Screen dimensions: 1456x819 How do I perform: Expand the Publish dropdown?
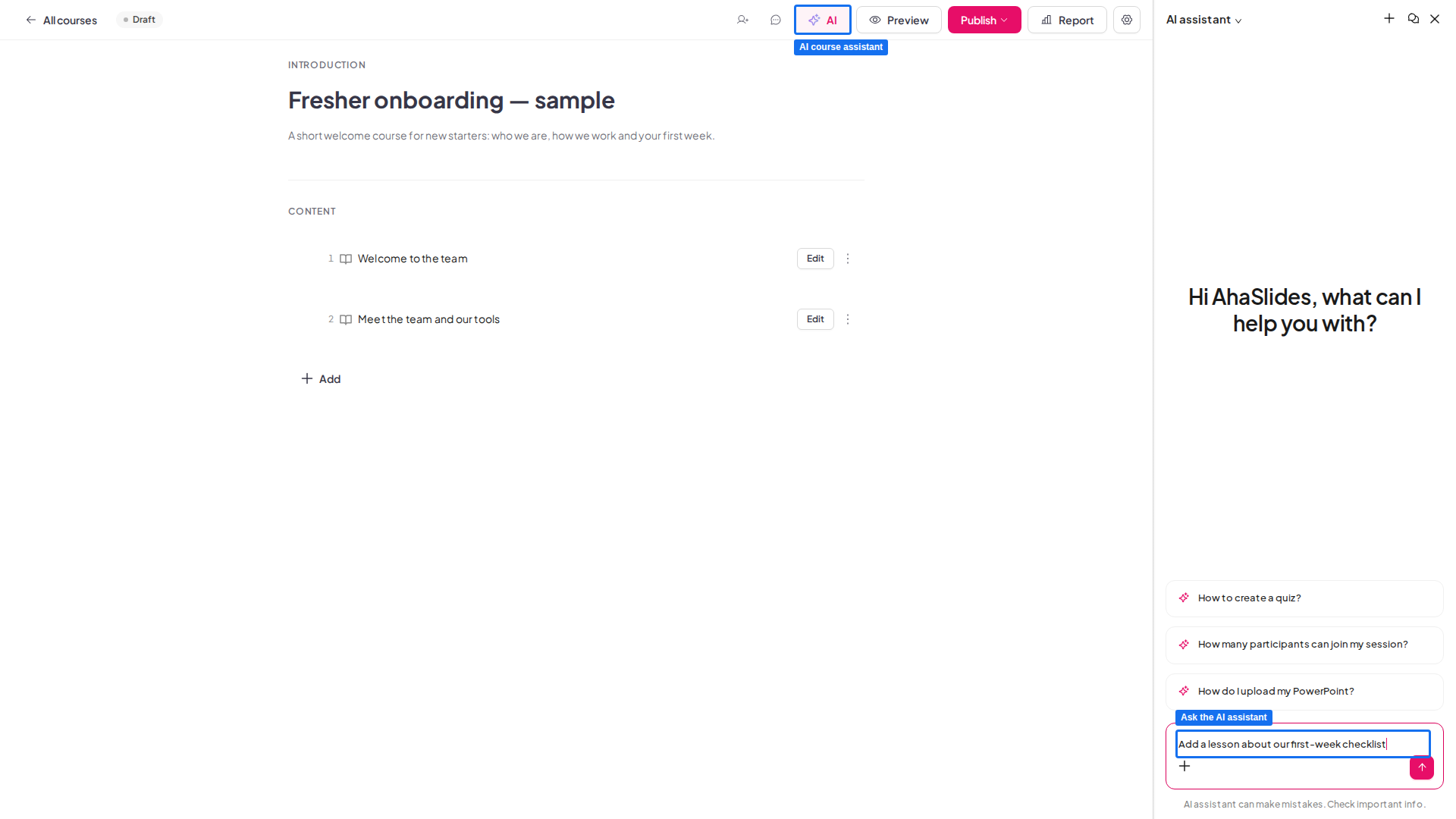coord(984,20)
